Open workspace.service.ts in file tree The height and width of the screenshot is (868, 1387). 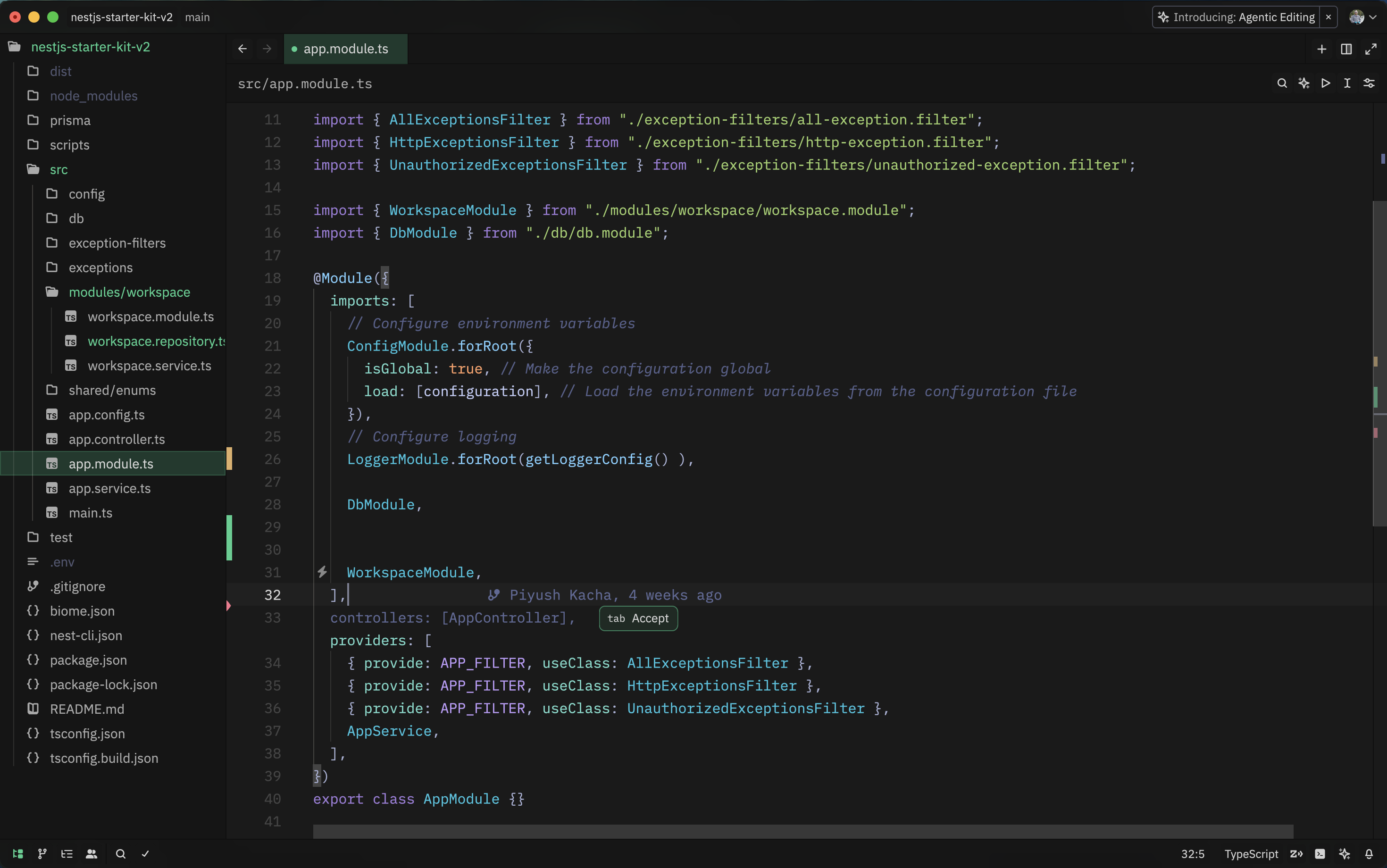[x=149, y=366]
